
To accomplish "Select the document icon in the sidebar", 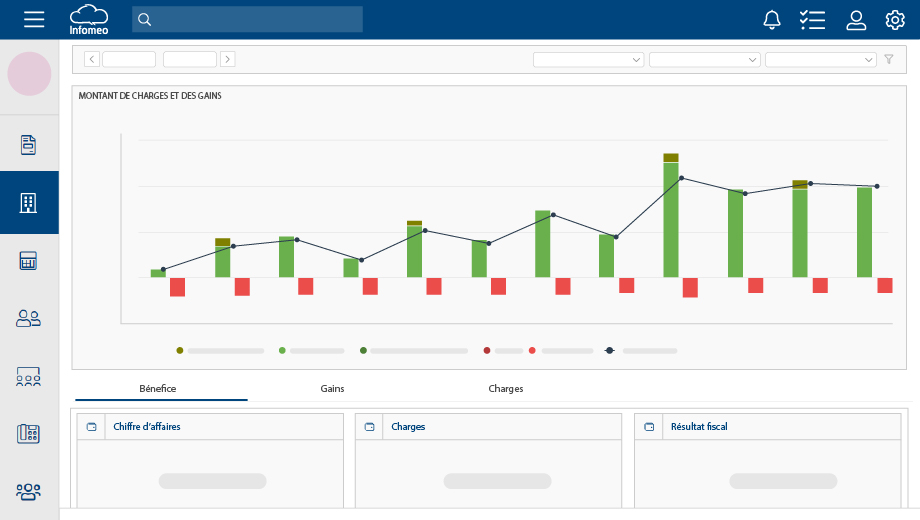I will coord(29,145).
